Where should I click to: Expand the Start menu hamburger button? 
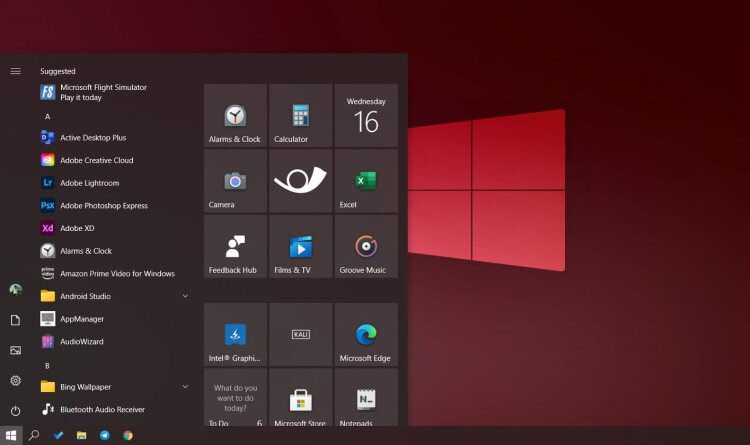pos(15,71)
